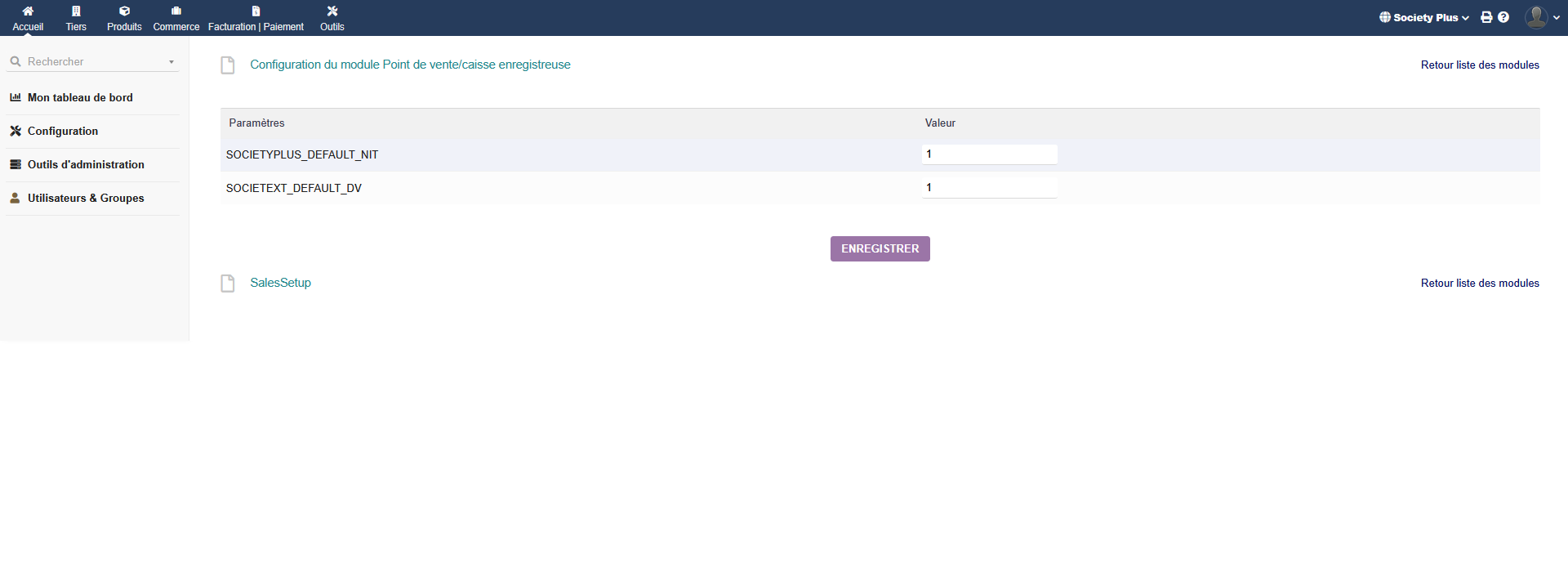Open Tiers via the building icon
Viewport: 1568px width, 581px height.
click(x=76, y=11)
